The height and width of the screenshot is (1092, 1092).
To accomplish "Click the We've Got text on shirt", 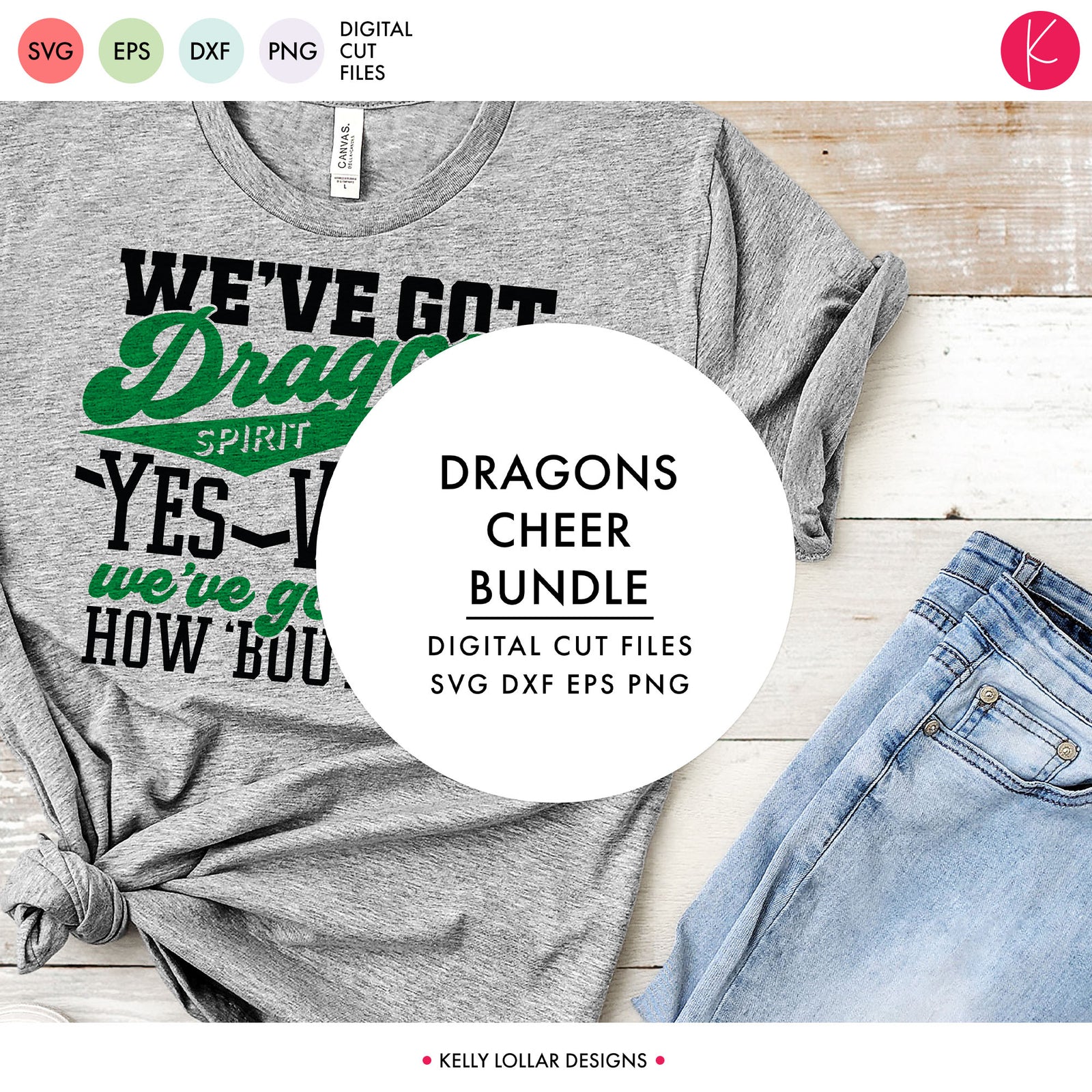I will (x=339, y=295).
